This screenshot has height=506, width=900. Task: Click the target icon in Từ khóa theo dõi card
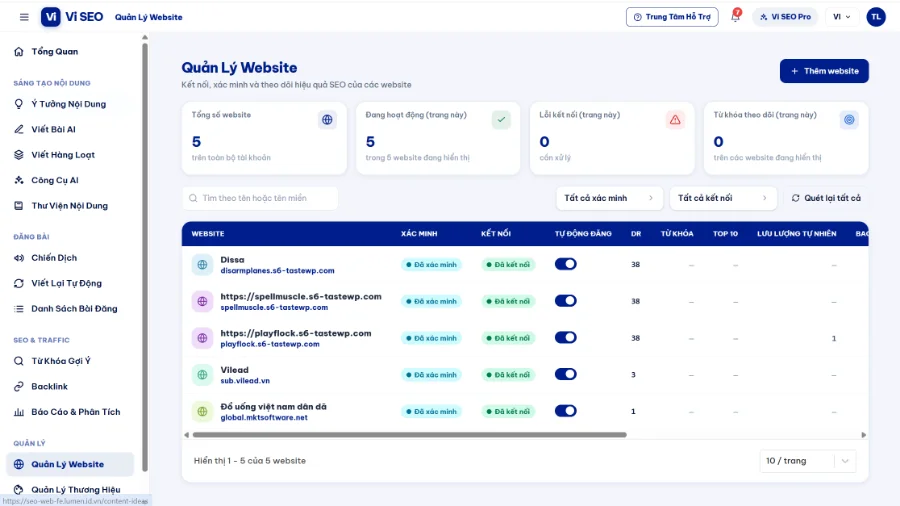(849, 120)
